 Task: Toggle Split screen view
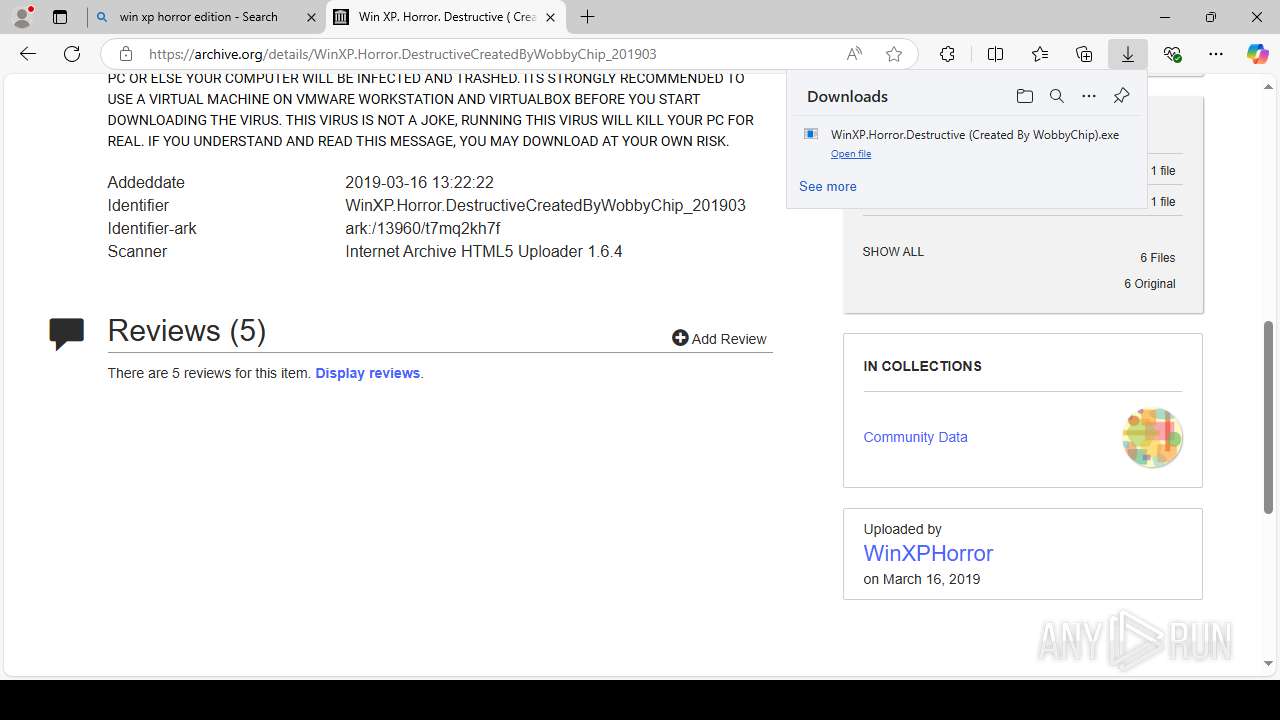click(995, 54)
